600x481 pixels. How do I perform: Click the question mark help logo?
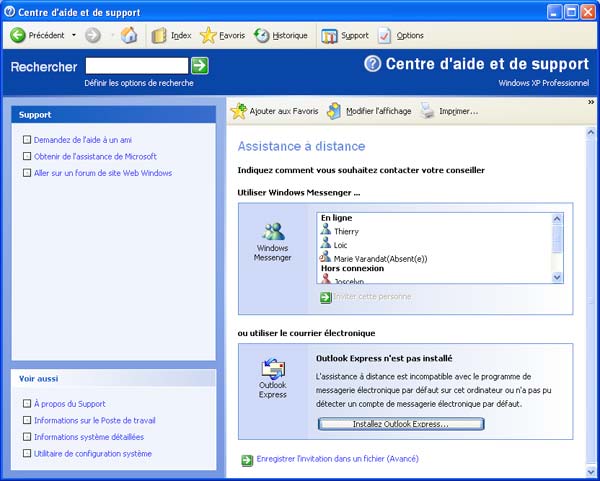pos(372,64)
